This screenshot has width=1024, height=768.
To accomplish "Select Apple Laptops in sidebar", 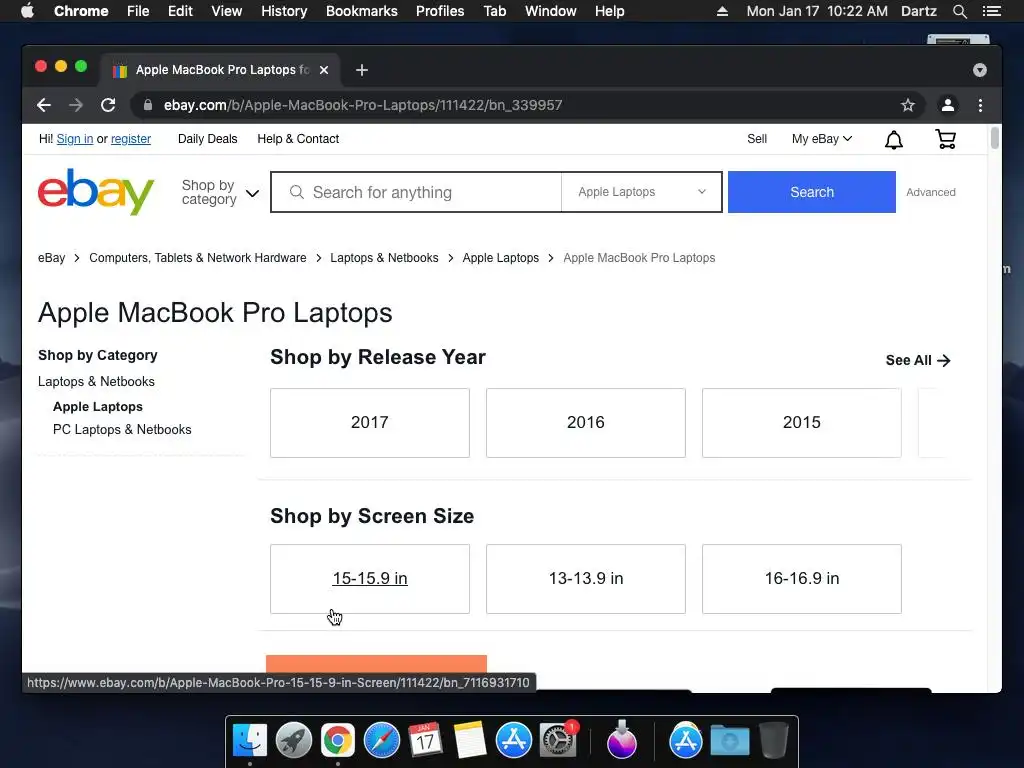I will click(x=98, y=406).
